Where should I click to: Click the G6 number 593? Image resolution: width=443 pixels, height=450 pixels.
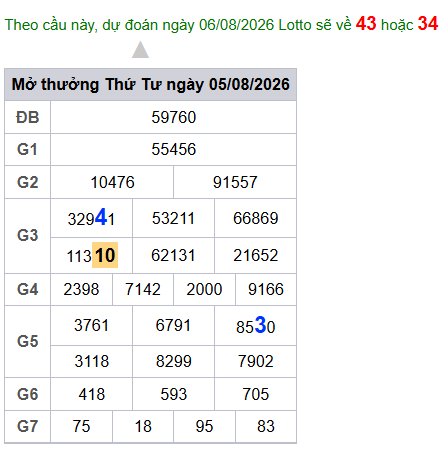[x=174, y=394]
